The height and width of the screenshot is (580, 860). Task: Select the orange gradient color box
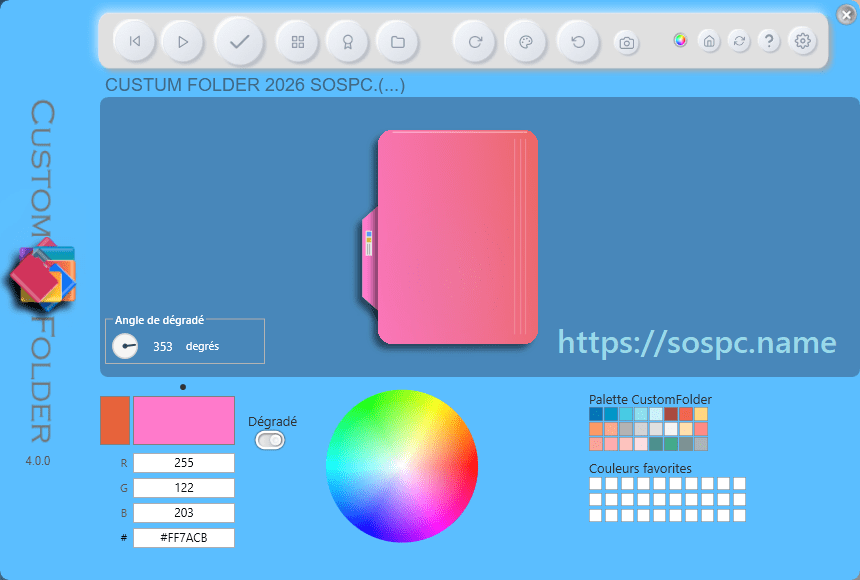point(115,420)
